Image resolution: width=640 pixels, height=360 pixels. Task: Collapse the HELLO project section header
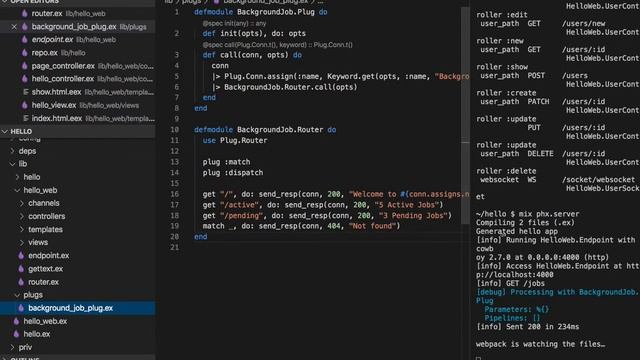(78, 131)
